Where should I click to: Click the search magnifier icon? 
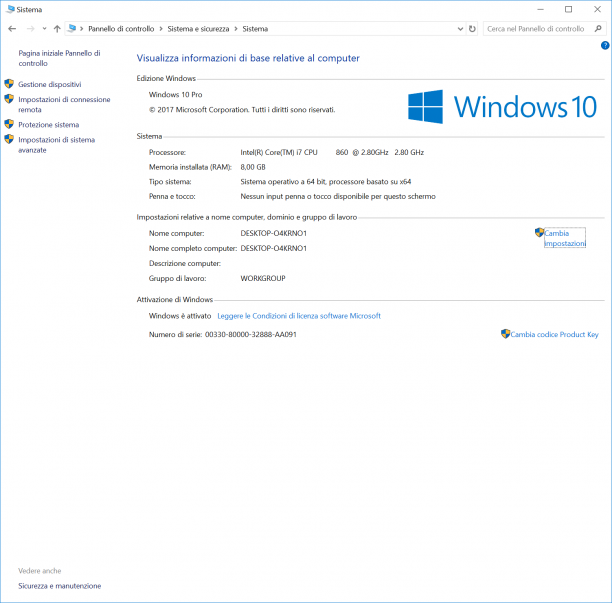click(x=598, y=28)
